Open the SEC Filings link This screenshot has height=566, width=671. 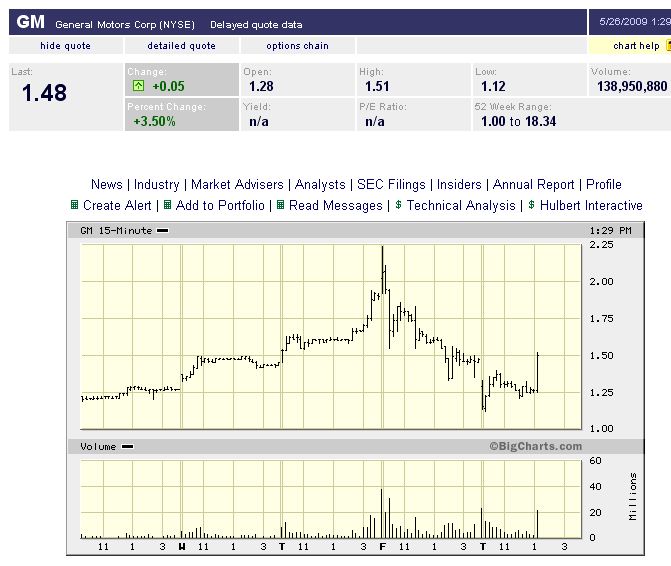(391, 184)
